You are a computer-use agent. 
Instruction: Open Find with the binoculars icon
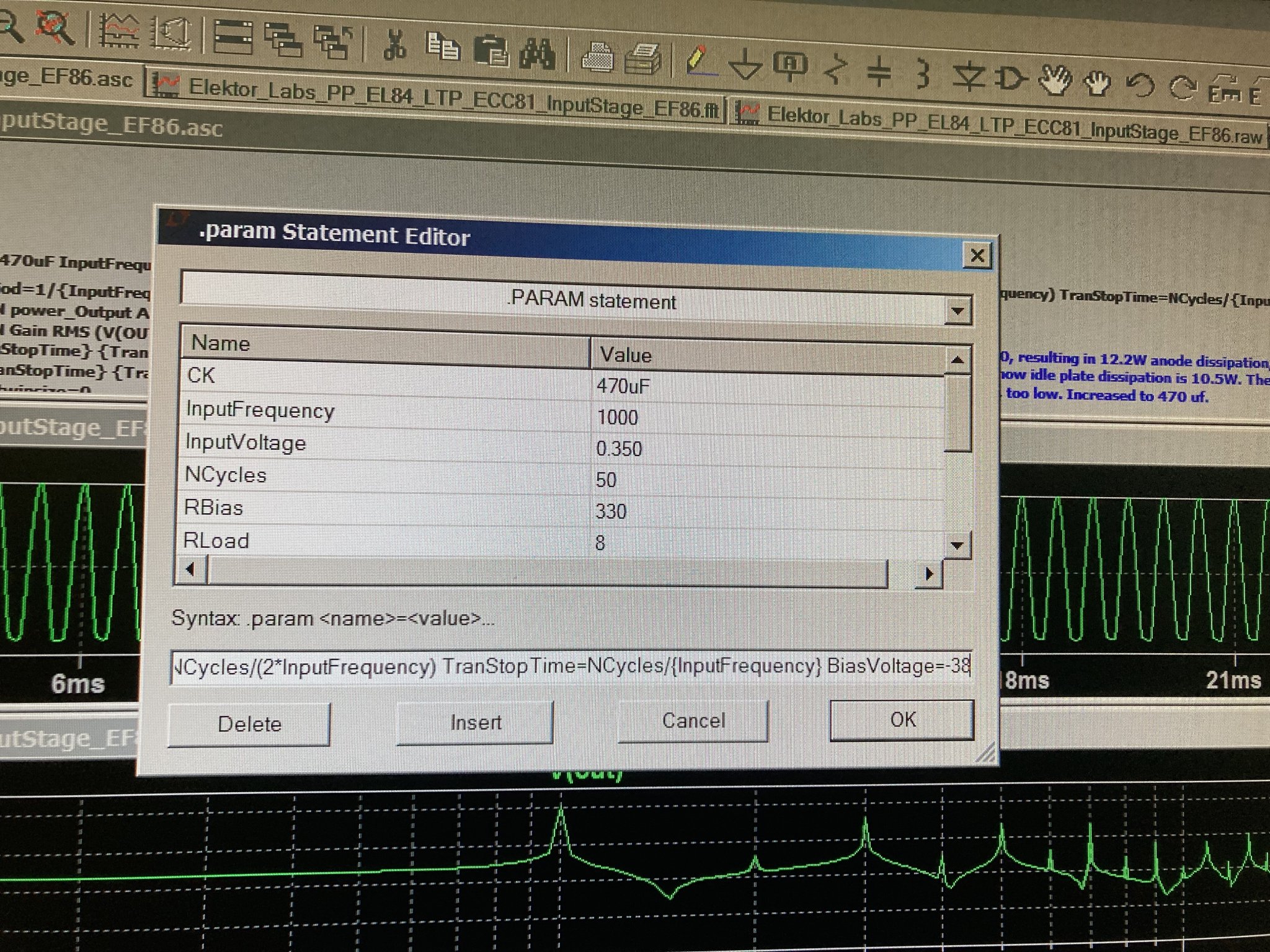537,52
